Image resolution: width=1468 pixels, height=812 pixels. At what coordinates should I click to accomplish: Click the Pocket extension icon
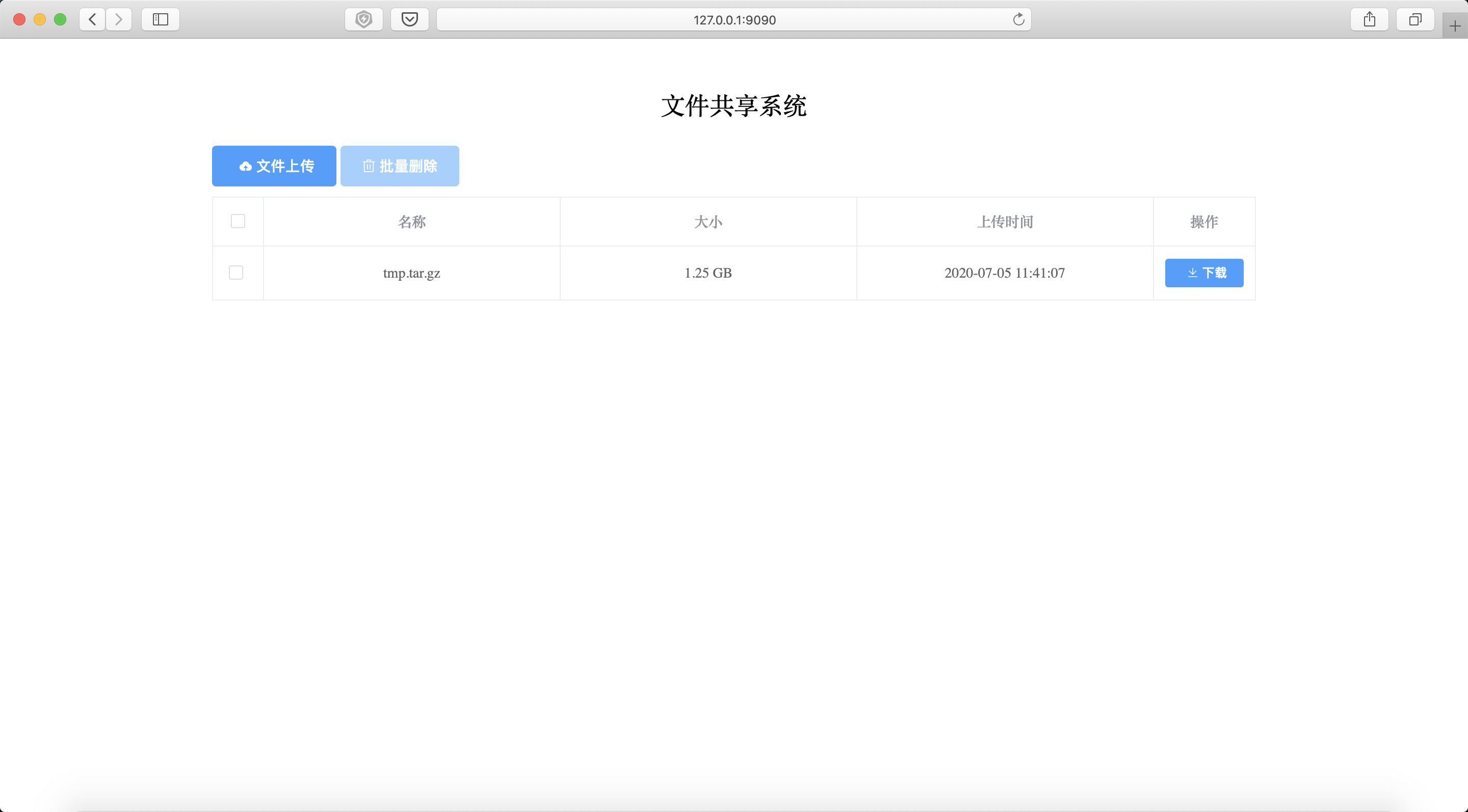409,19
